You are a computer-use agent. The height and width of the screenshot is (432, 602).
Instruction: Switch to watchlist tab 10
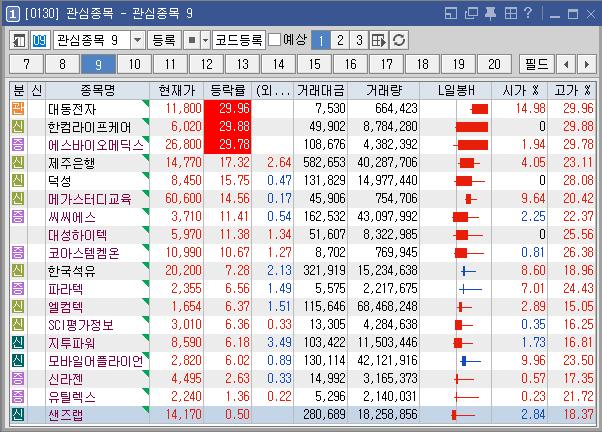point(134,64)
